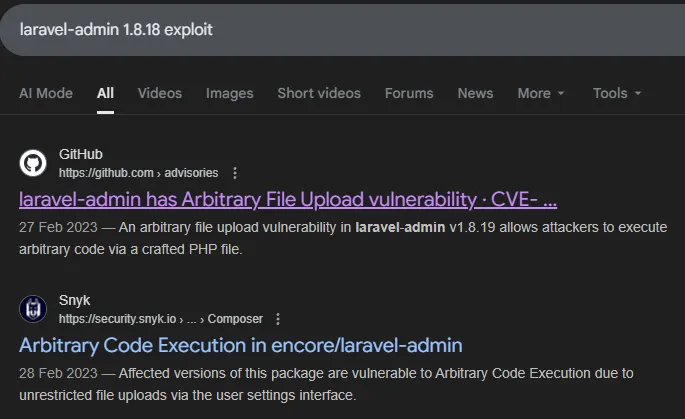
Task: Expand the More search filters dropdown
Action: coord(541,93)
